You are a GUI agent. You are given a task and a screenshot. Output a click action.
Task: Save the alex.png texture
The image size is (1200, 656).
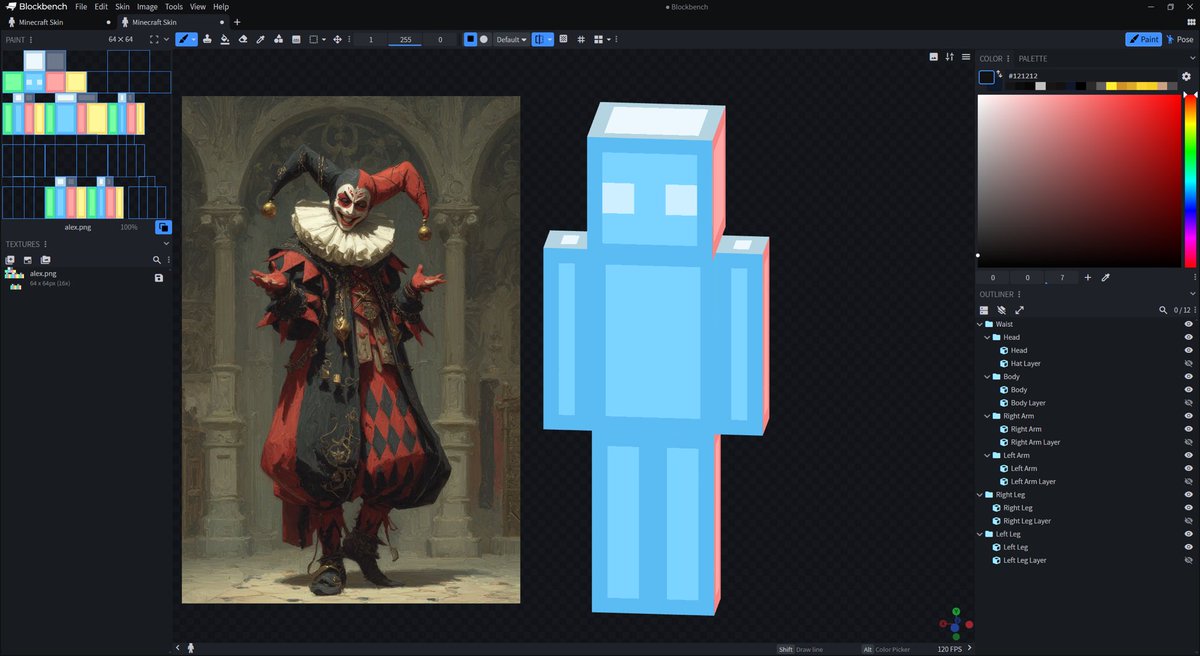tap(159, 277)
